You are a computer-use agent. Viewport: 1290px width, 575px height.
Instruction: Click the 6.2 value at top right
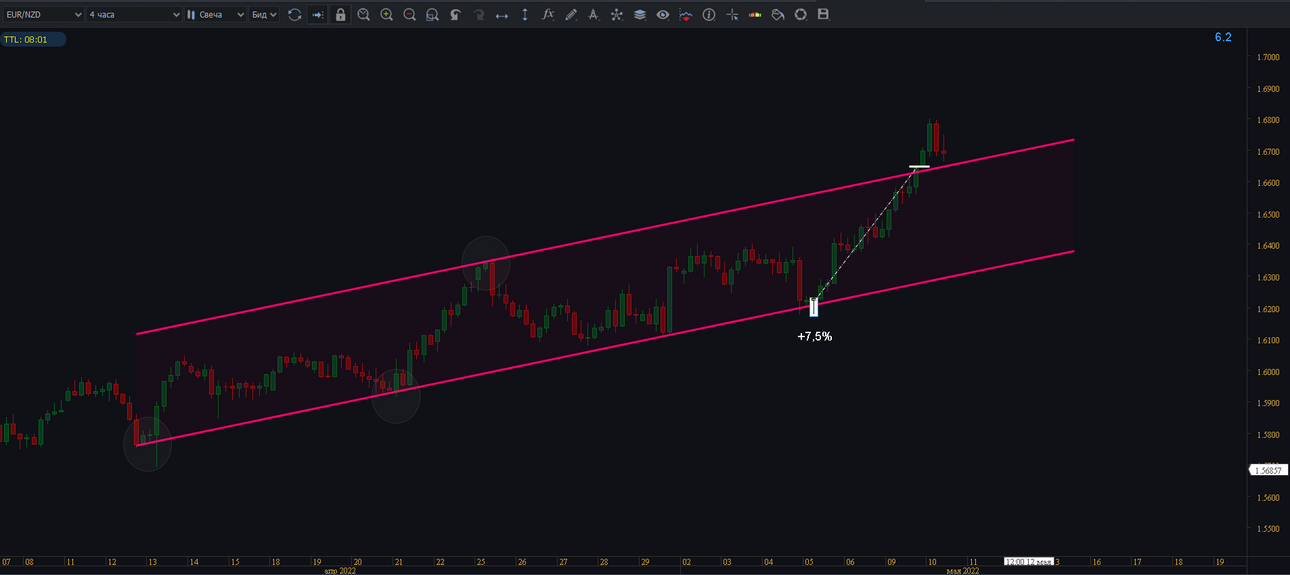tap(1223, 37)
